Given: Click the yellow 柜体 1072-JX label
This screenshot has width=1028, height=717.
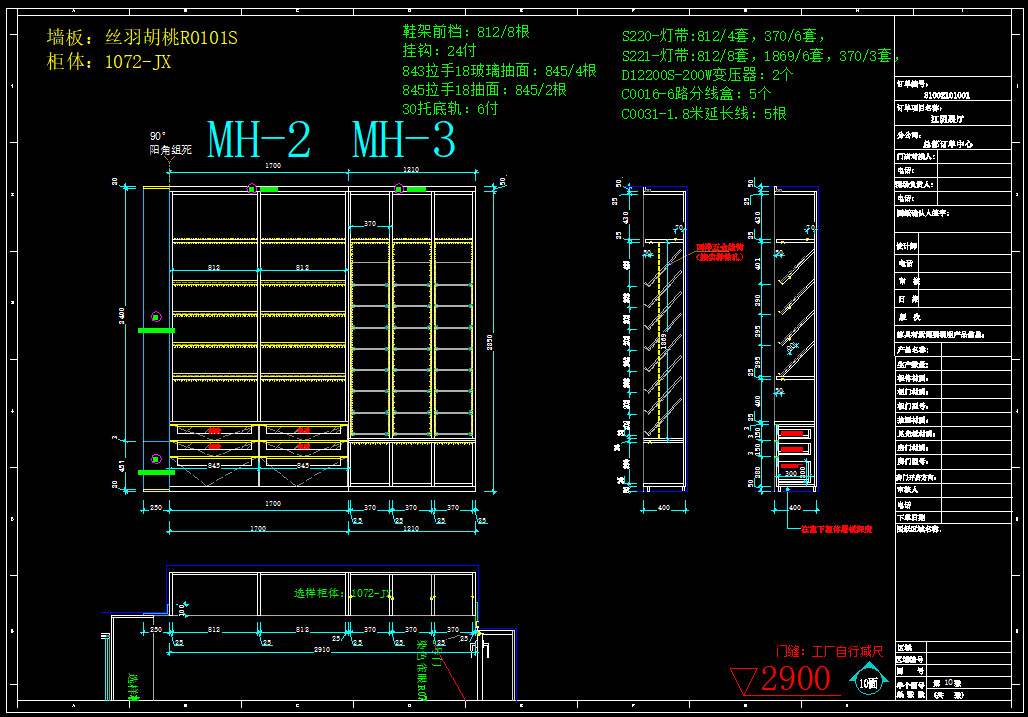Looking at the screenshot, I should pos(109,62).
